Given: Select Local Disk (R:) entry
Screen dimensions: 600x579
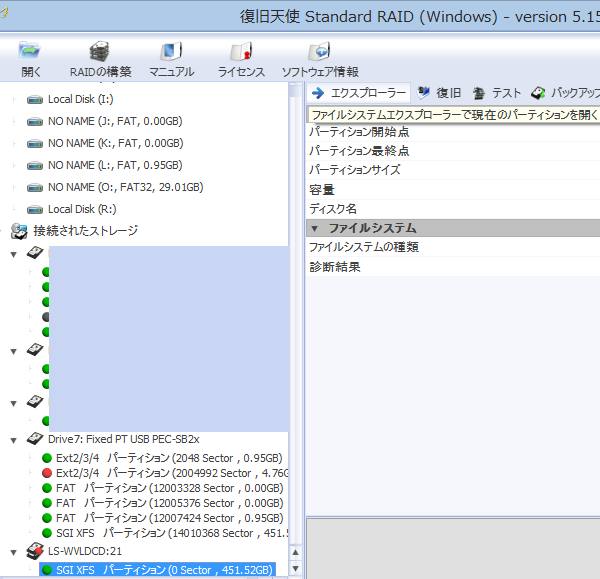Looking at the screenshot, I should pyautogui.click(x=82, y=209).
